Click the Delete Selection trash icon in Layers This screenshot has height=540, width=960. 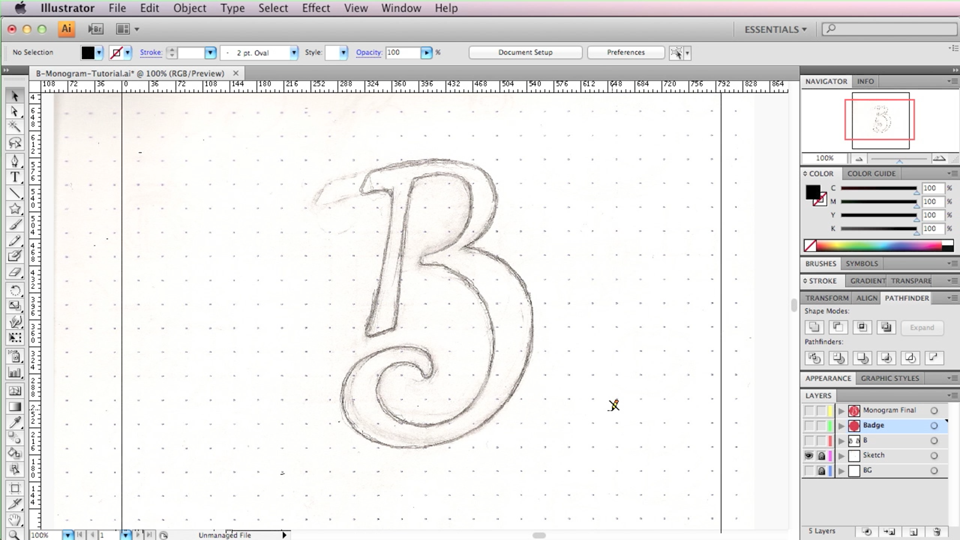coord(937,531)
